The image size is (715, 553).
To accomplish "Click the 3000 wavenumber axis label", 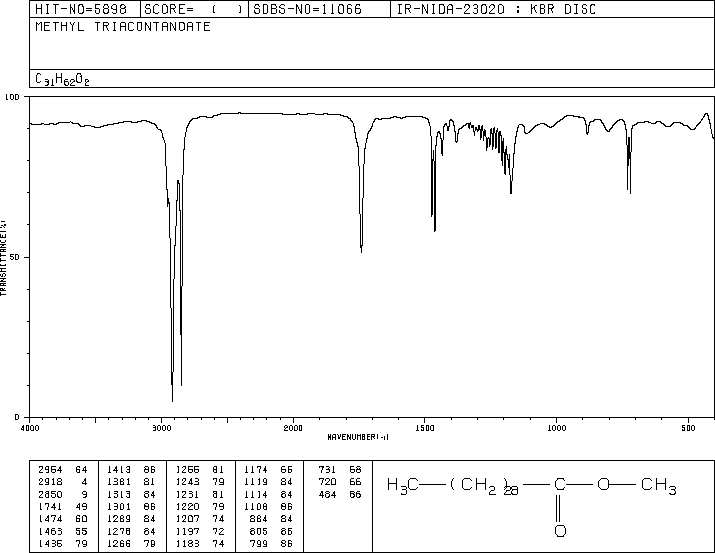I will pos(161,428).
